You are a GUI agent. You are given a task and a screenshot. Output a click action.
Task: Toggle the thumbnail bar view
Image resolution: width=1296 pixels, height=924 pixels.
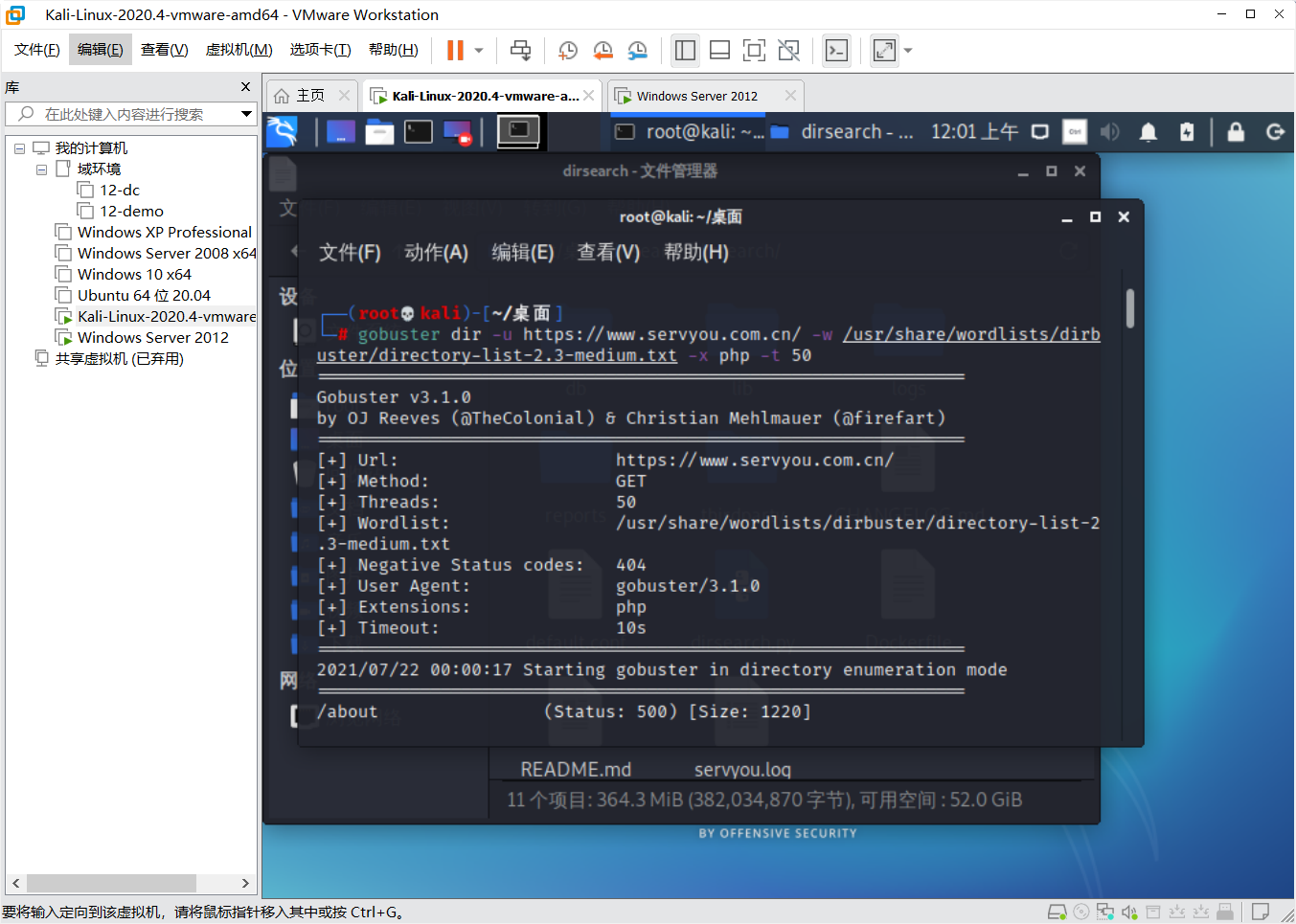[x=719, y=50]
